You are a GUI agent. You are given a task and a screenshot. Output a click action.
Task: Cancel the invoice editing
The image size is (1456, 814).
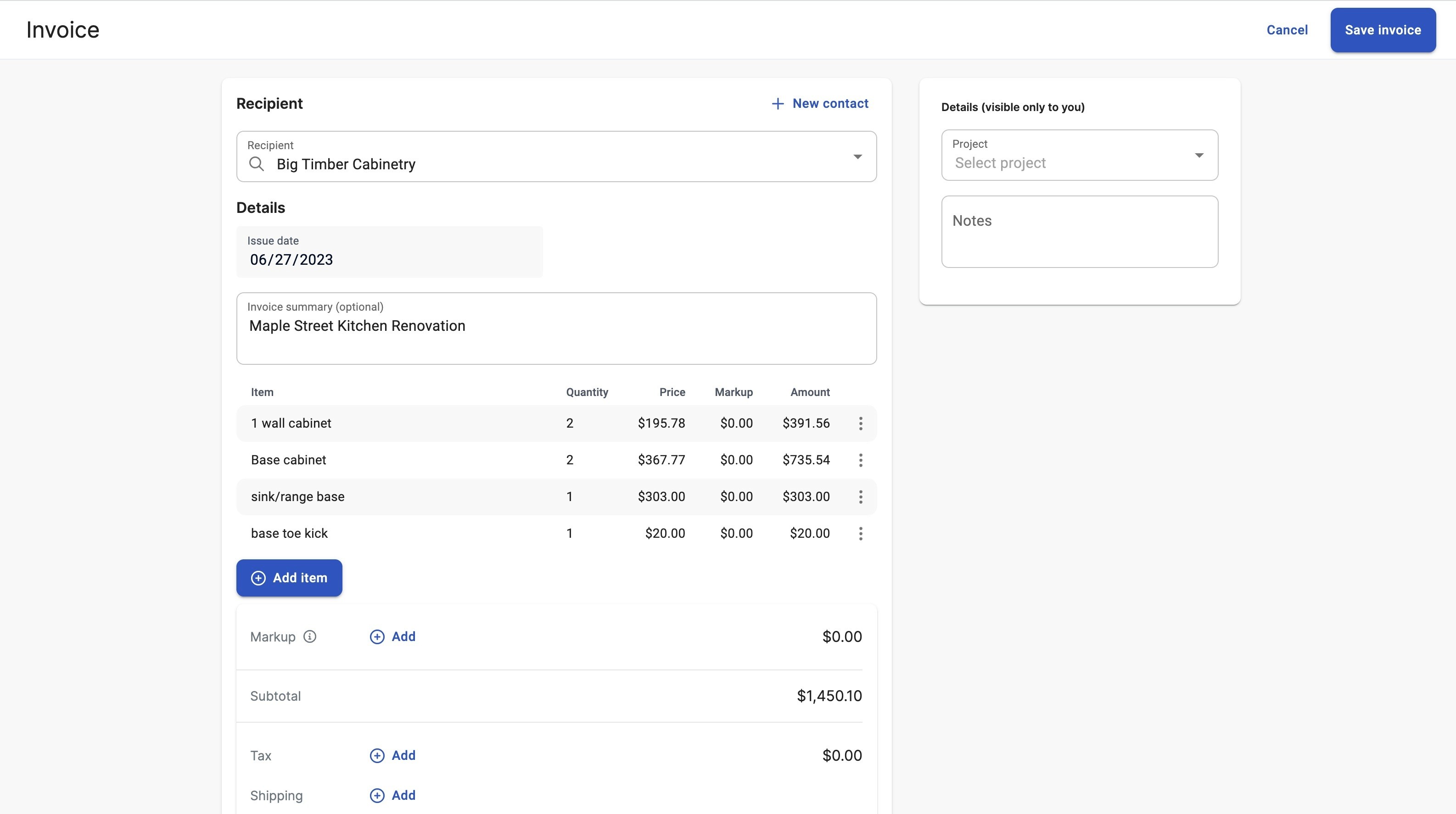click(x=1287, y=30)
